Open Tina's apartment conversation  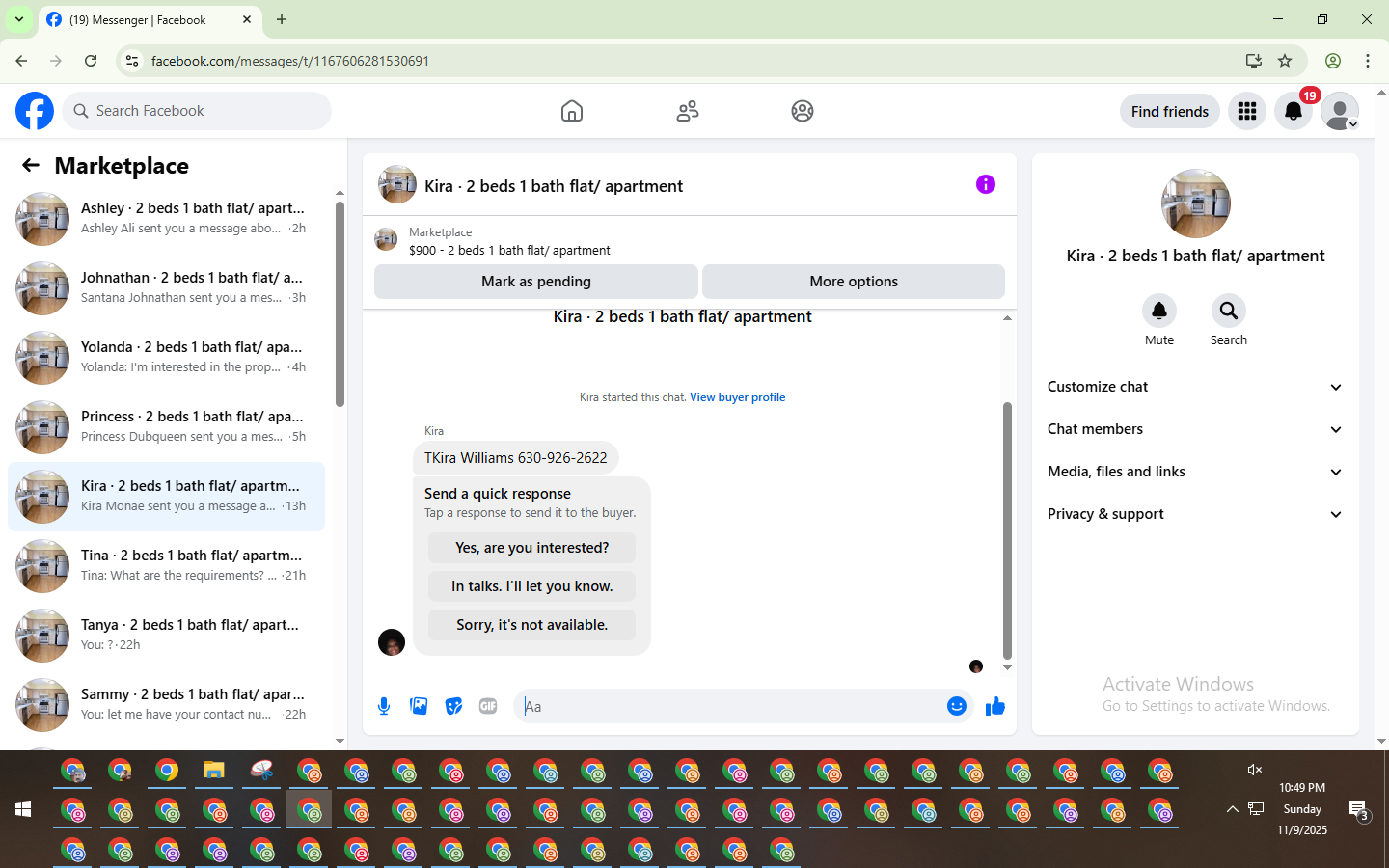click(x=166, y=566)
